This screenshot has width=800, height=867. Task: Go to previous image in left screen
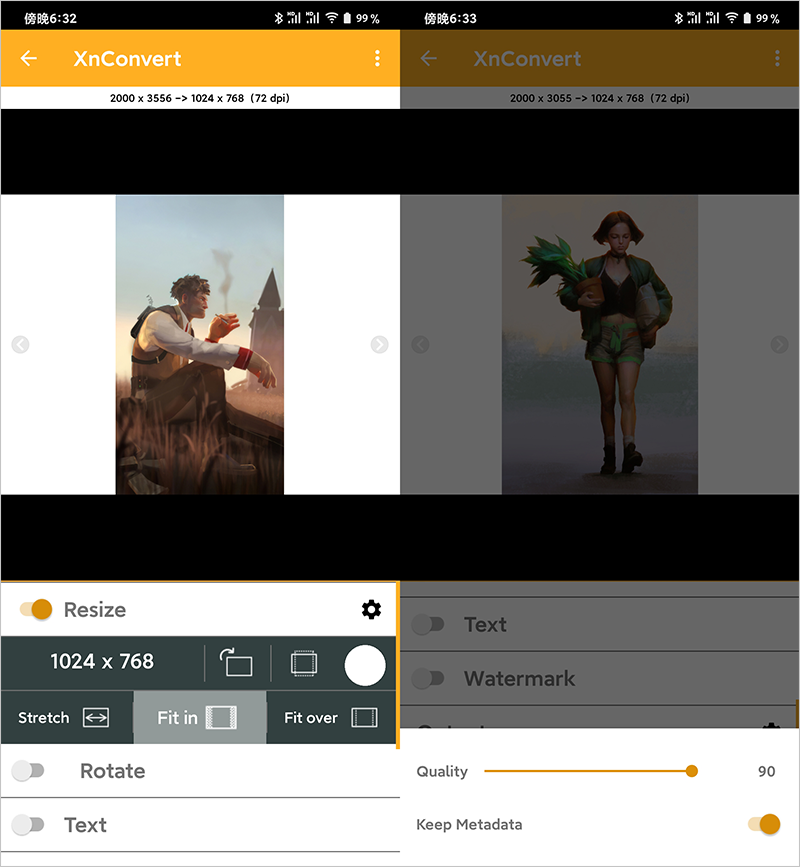[20, 344]
